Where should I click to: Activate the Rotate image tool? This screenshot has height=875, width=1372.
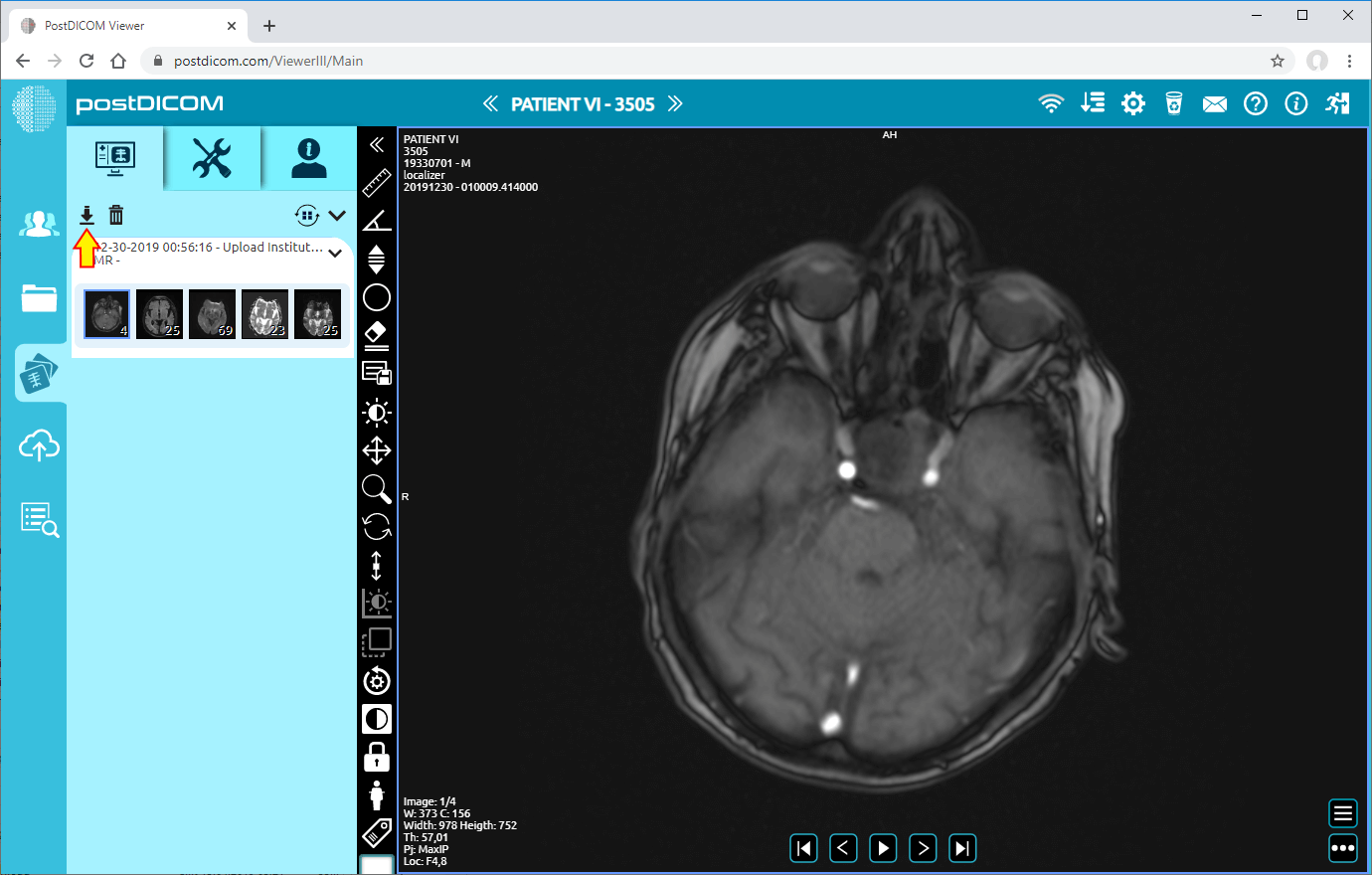click(x=377, y=527)
